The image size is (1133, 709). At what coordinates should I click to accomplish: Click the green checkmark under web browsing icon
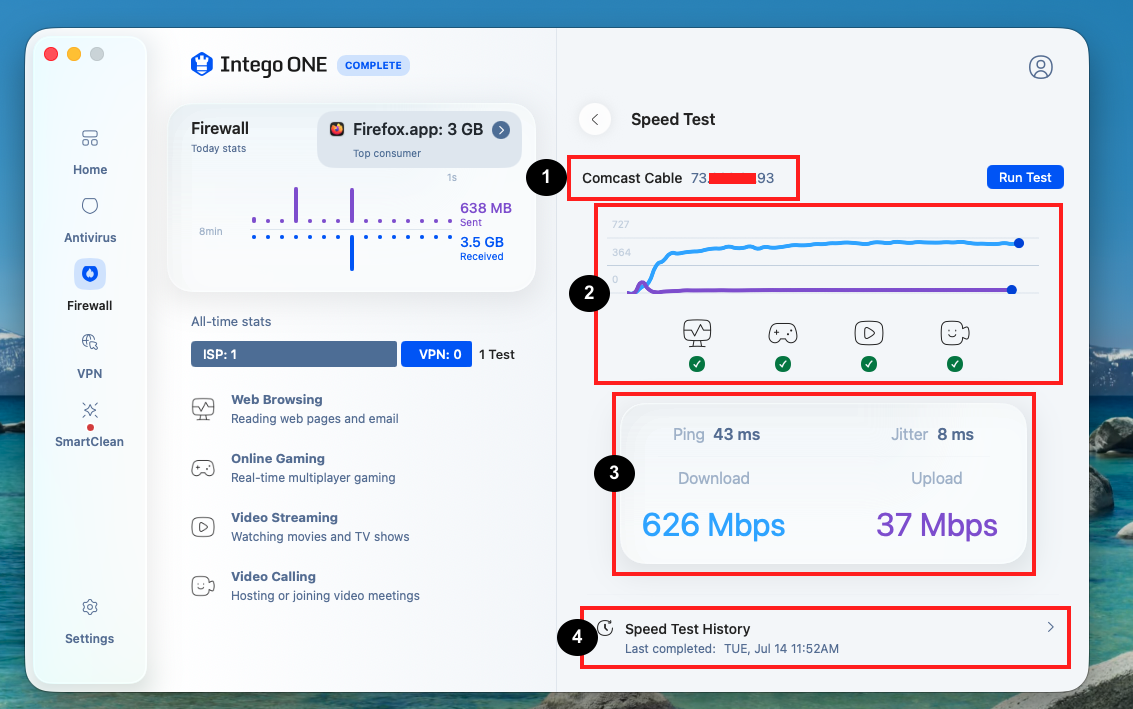point(697,364)
